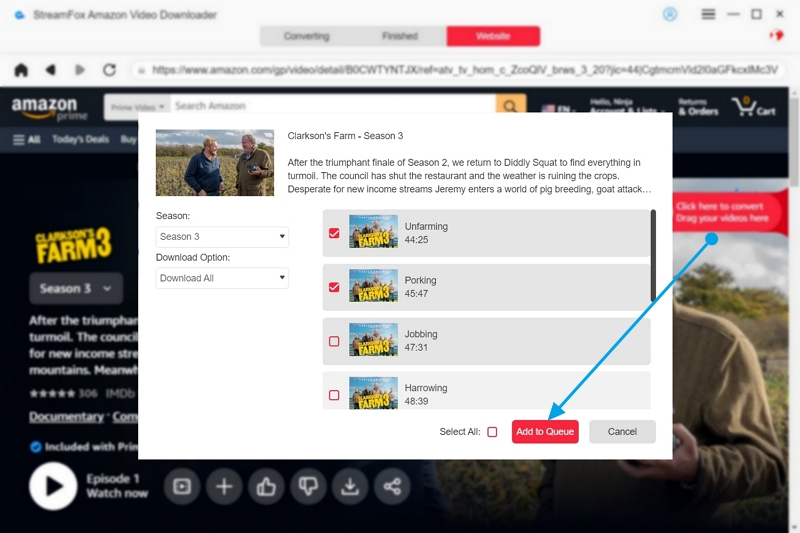Screen dimensions: 800x533
Task: Switch to the Converting tab
Action: pyautogui.click(x=306, y=36)
